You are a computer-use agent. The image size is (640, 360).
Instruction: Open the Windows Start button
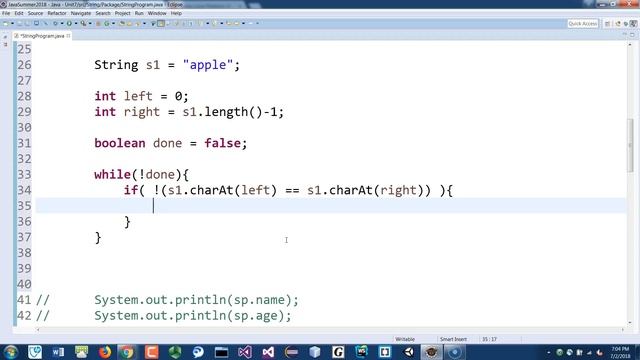pos(10,352)
